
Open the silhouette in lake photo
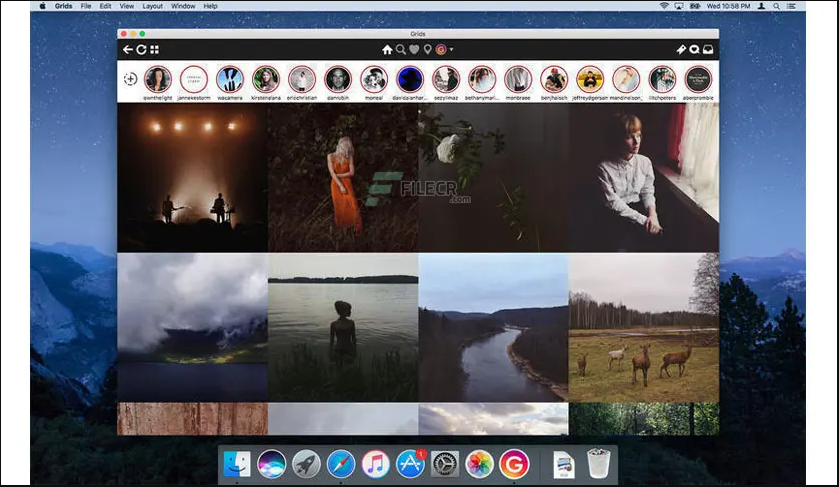[343, 328]
